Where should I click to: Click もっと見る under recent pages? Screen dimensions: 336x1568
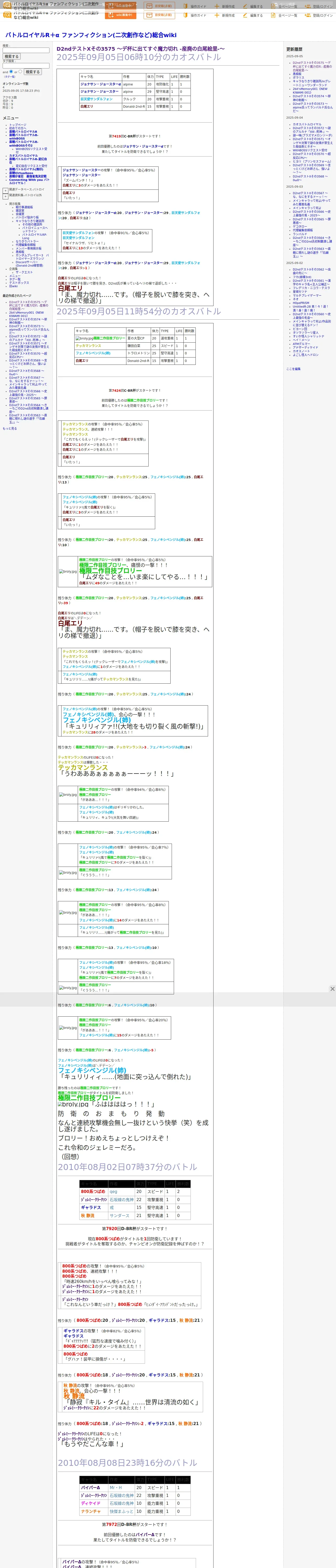10,429
